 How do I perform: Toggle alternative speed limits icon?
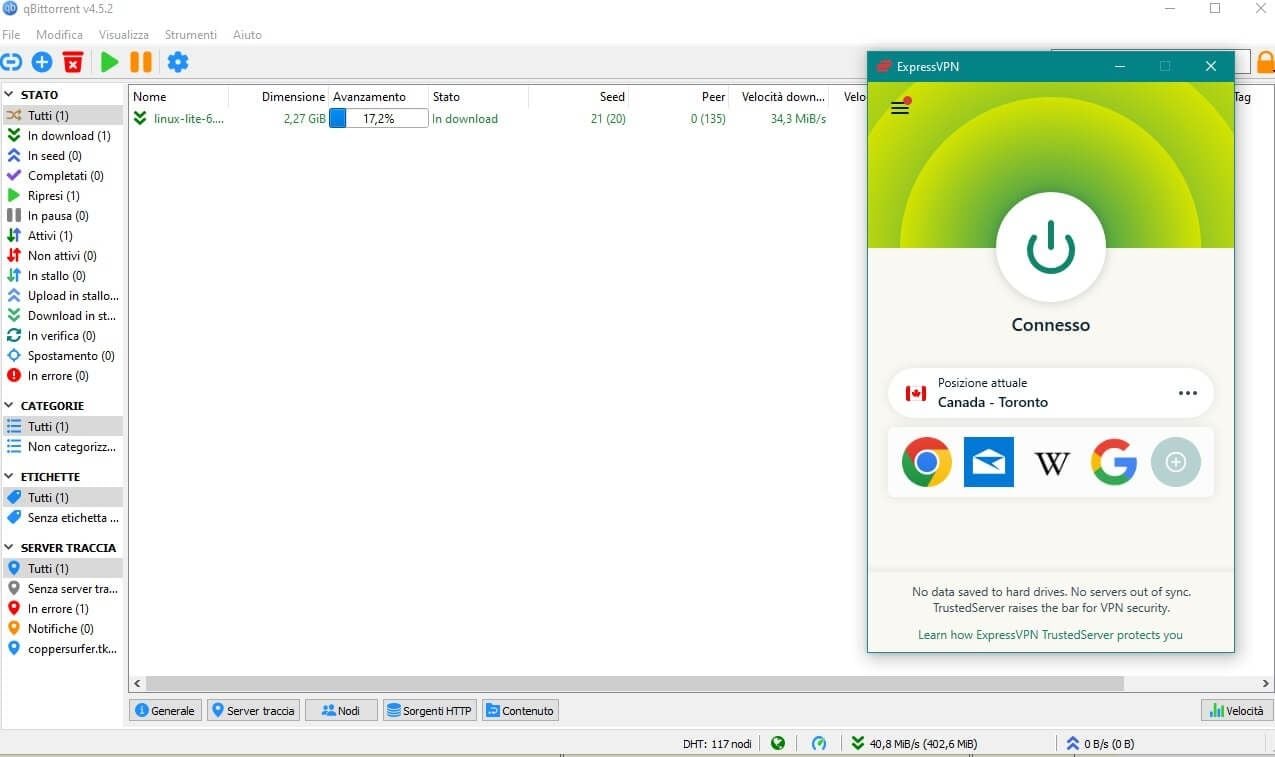click(819, 743)
